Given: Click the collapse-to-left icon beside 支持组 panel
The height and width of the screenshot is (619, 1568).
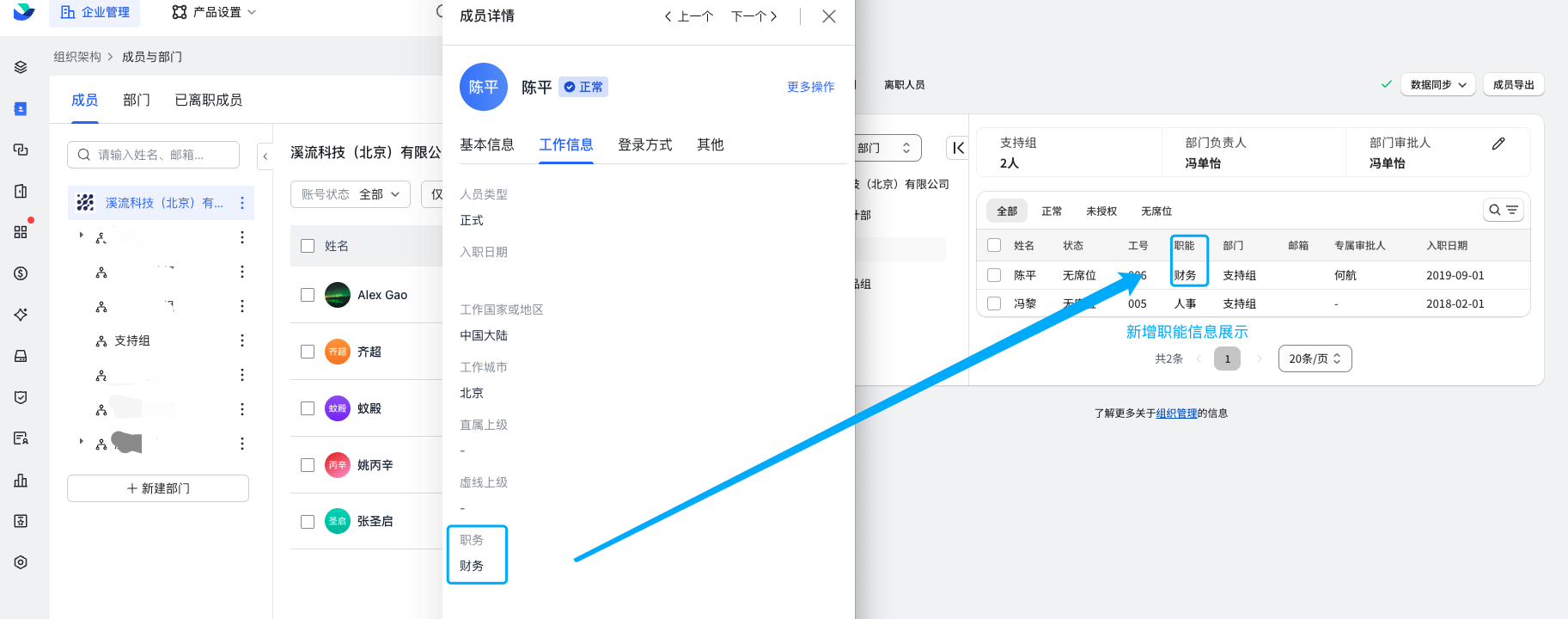Looking at the screenshot, I should coord(958,148).
